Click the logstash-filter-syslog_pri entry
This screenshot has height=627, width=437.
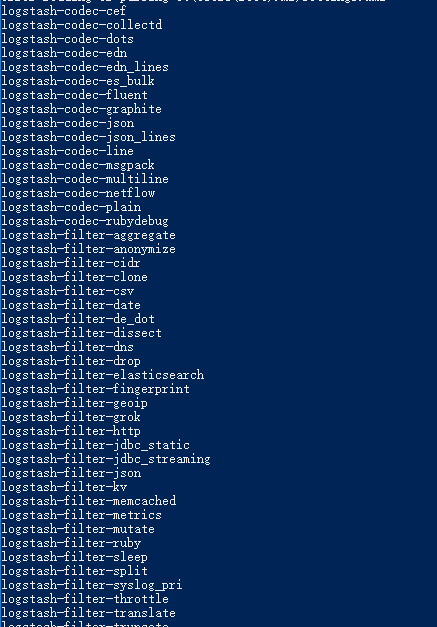click(x=92, y=585)
